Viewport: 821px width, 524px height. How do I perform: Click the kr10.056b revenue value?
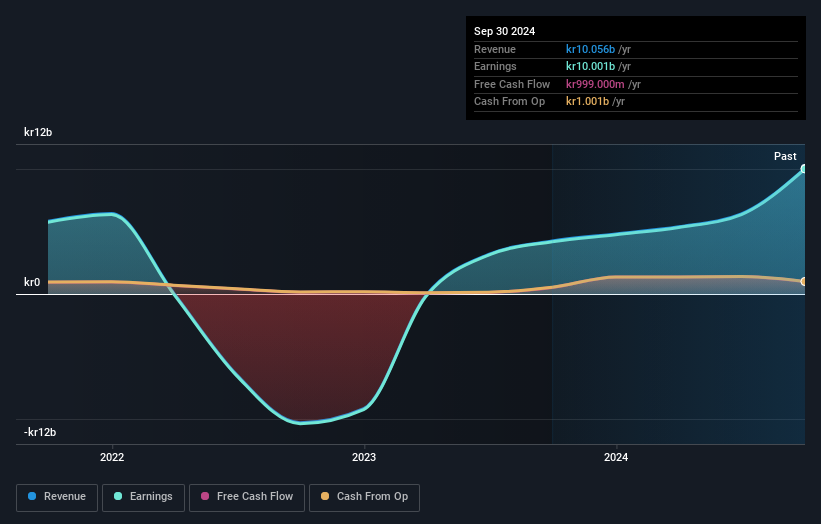tap(590, 49)
